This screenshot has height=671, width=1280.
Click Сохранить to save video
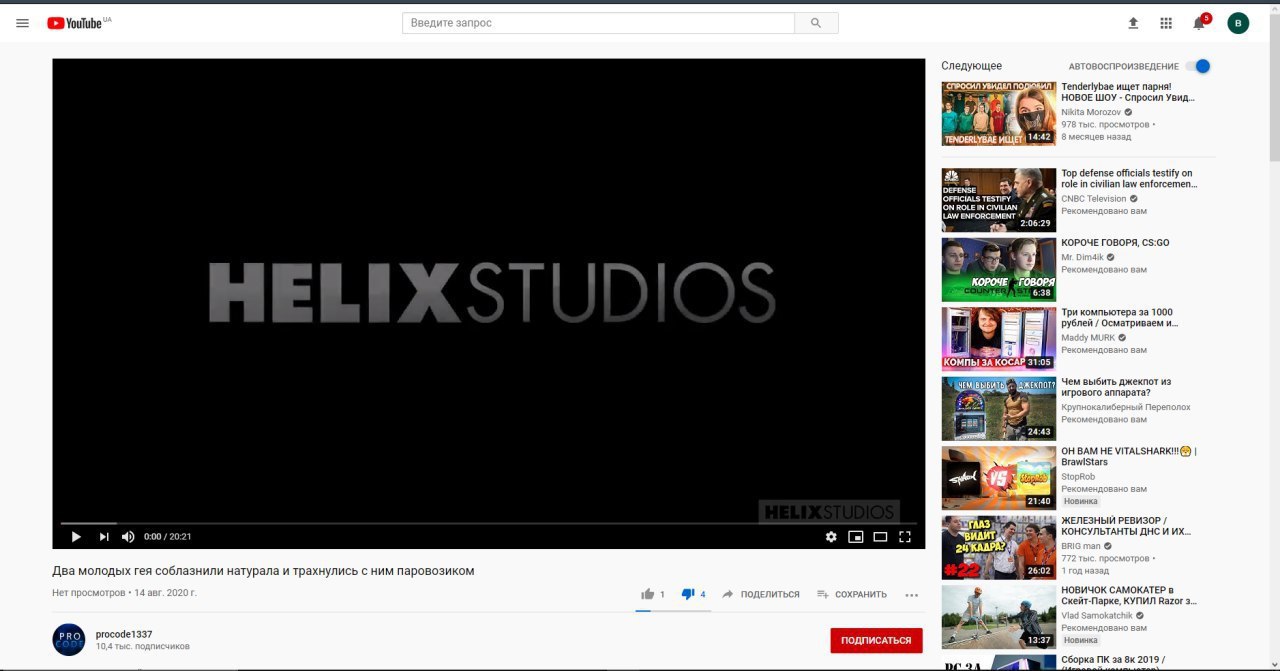(x=852, y=594)
